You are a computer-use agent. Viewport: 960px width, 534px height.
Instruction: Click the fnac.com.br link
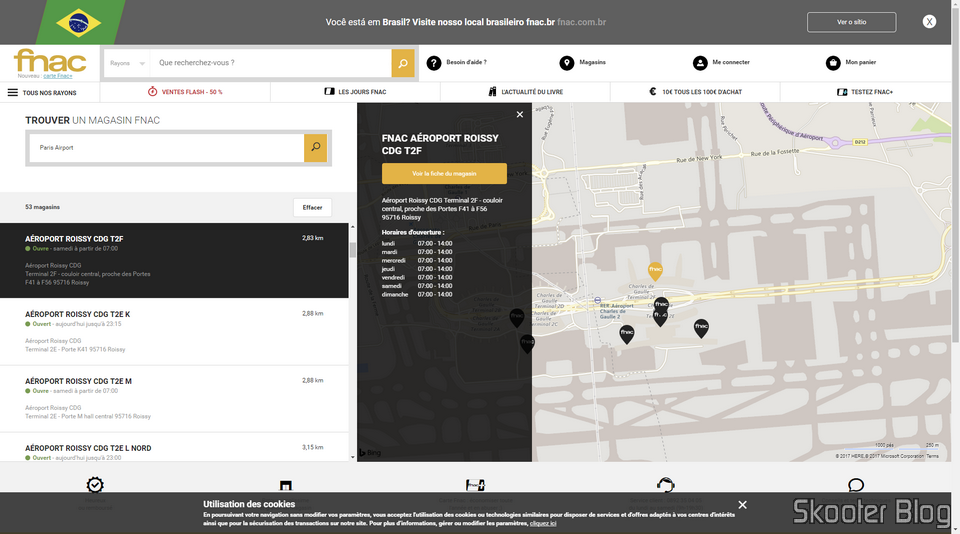click(x=582, y=22)
